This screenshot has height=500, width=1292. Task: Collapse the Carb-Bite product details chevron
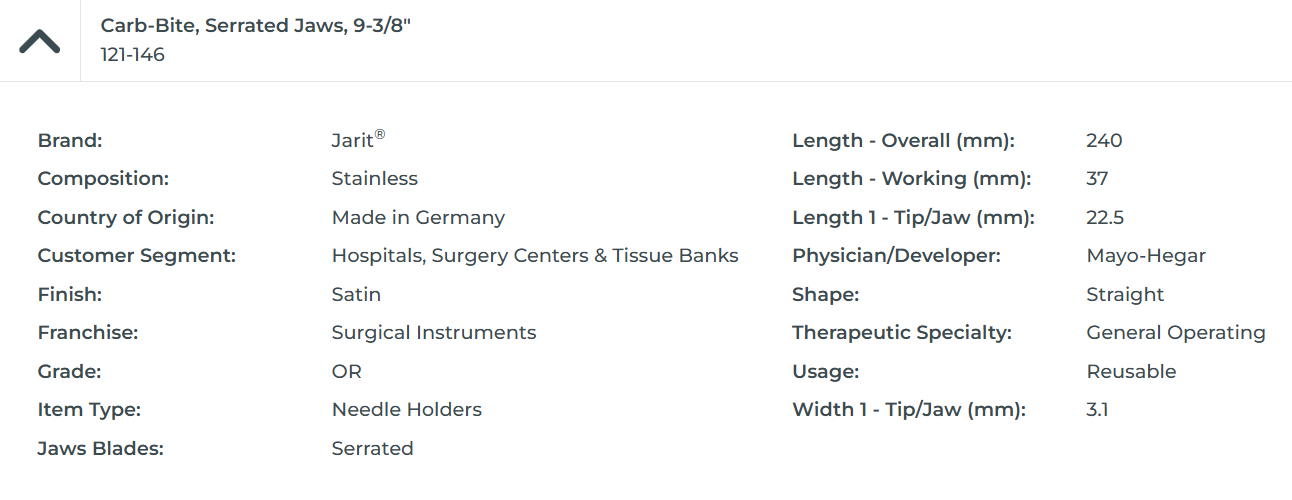pos(40,41)
